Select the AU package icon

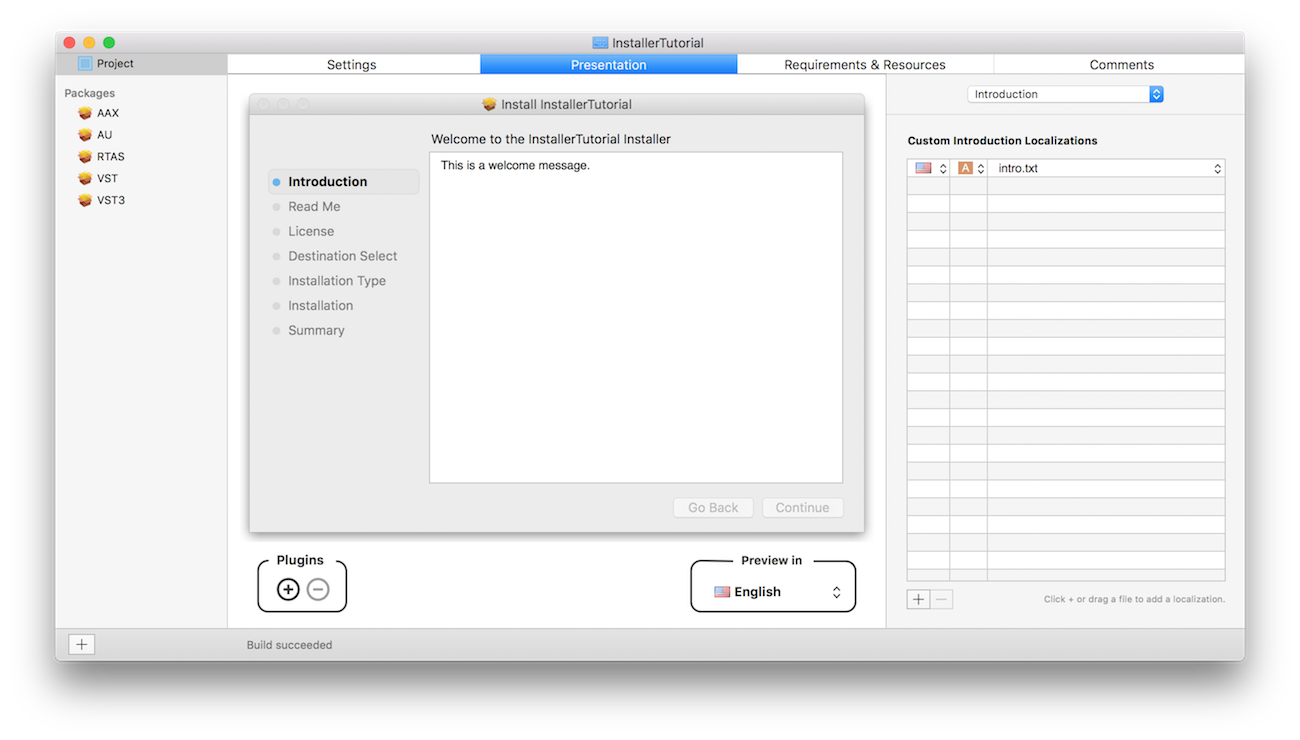[x=85, y=135]
